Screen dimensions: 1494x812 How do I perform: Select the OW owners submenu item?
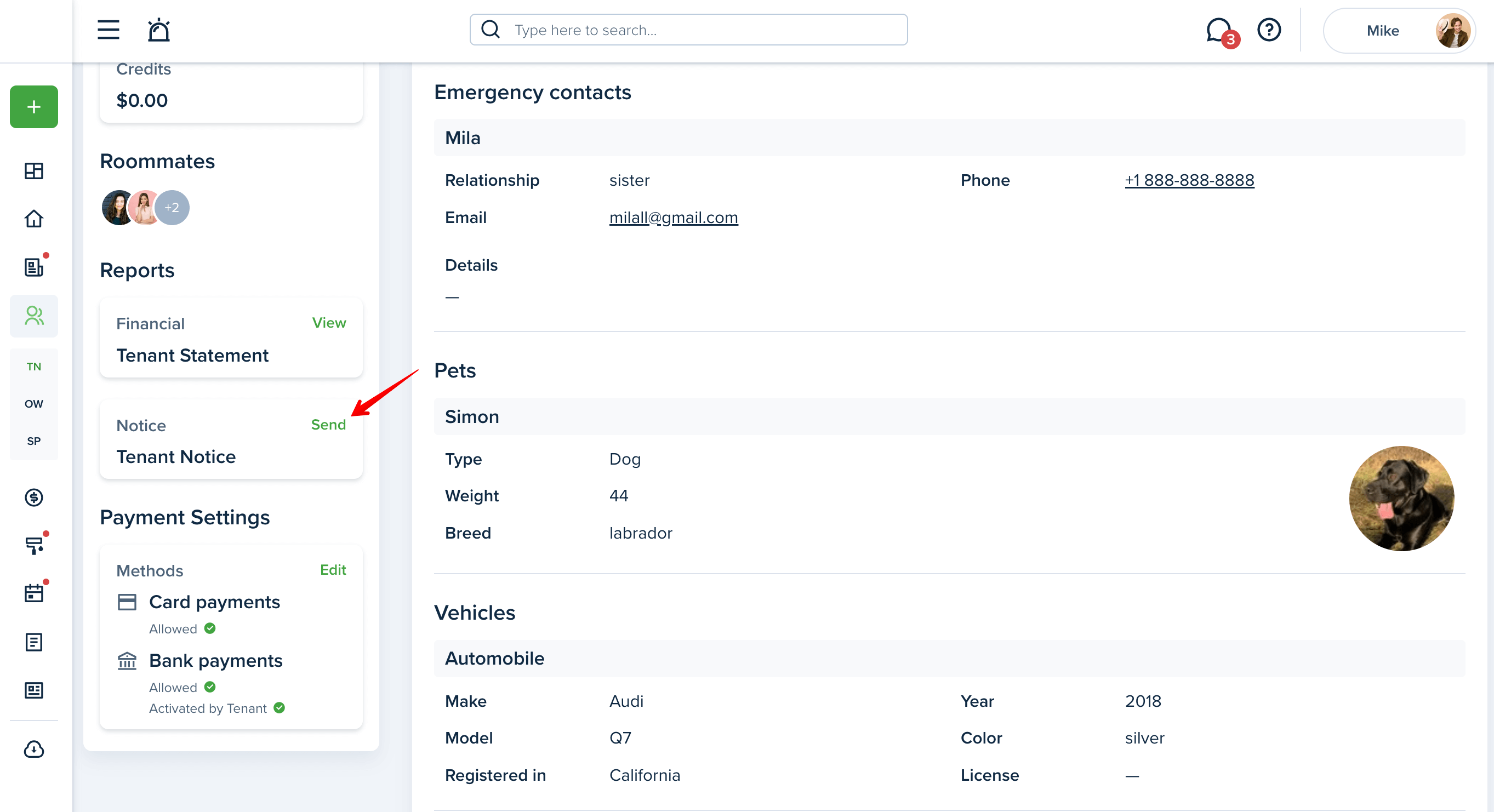click(x=33, y=404)
